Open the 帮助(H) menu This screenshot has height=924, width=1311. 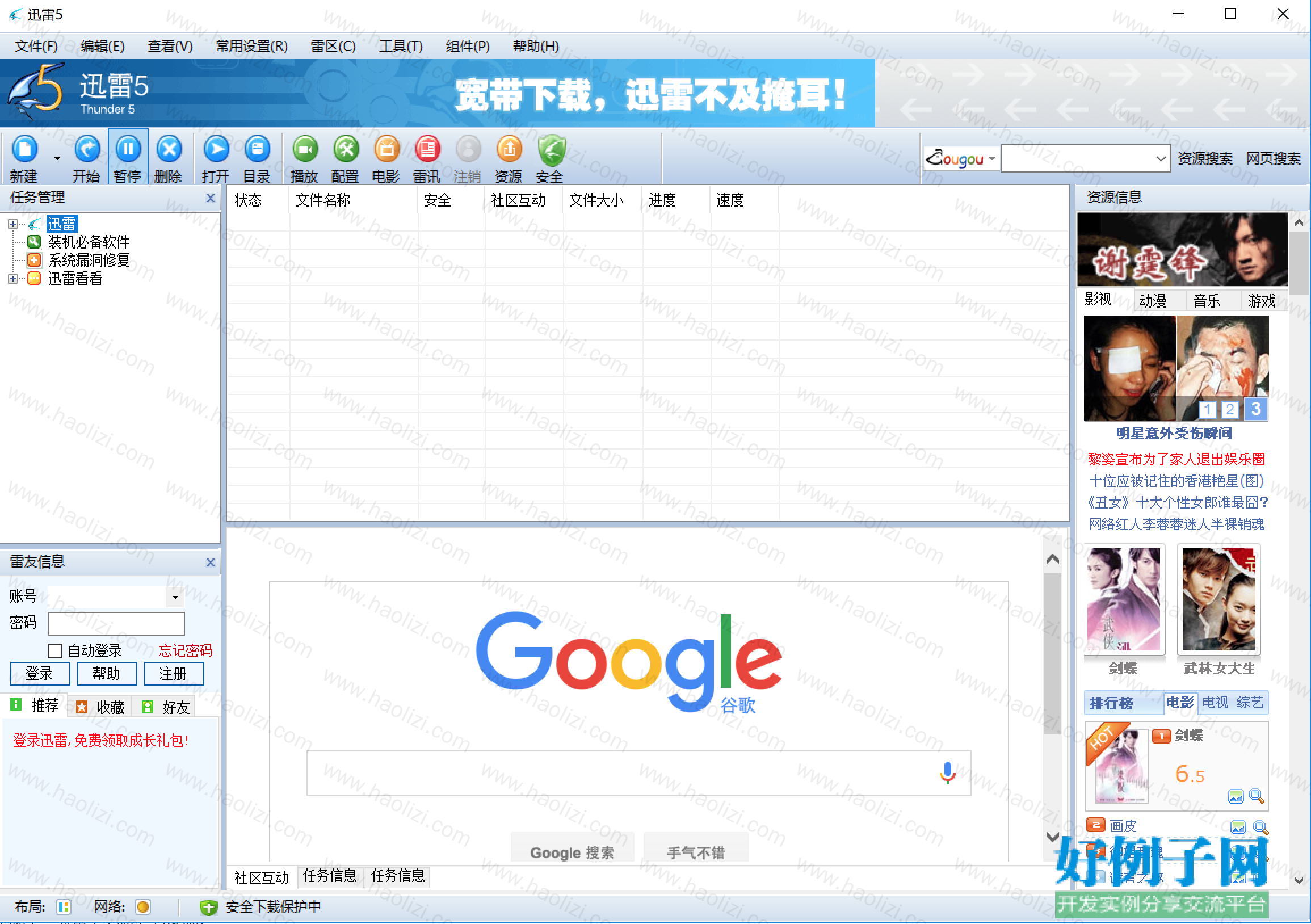pyautogui.click(x=536, y=47)
